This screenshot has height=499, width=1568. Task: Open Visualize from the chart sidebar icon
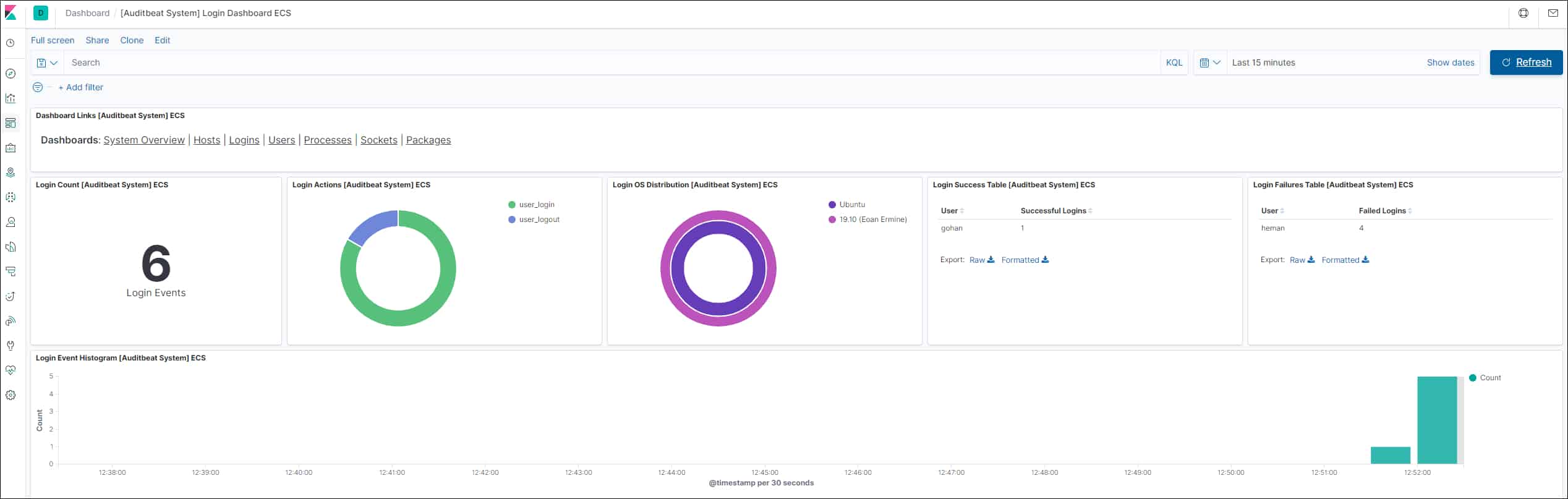pyautogui.click(x=11, y=98)
